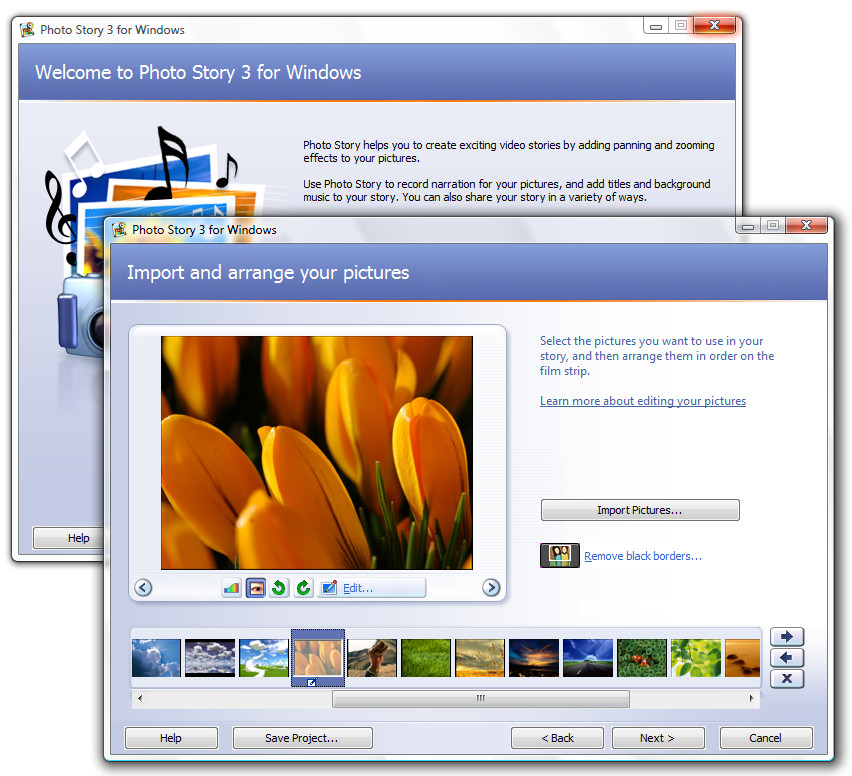852x776 pixels.
Task: Minimize the Welcome window behind
Action: tap(656, 26)
